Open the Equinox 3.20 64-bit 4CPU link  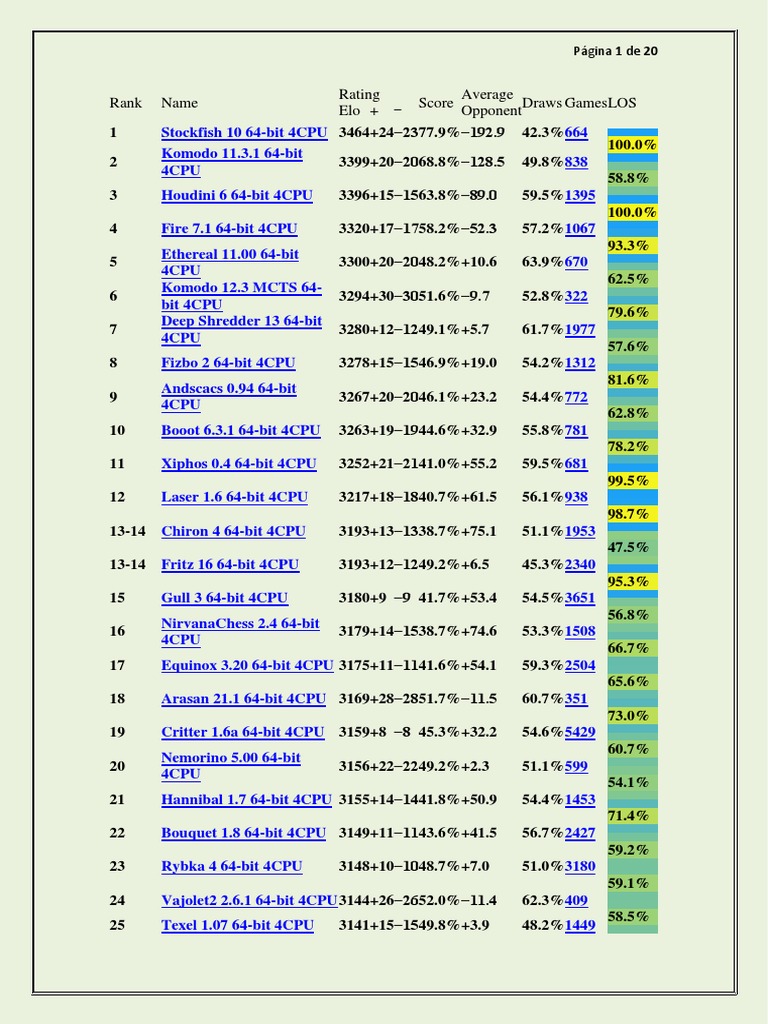[247, 665]
